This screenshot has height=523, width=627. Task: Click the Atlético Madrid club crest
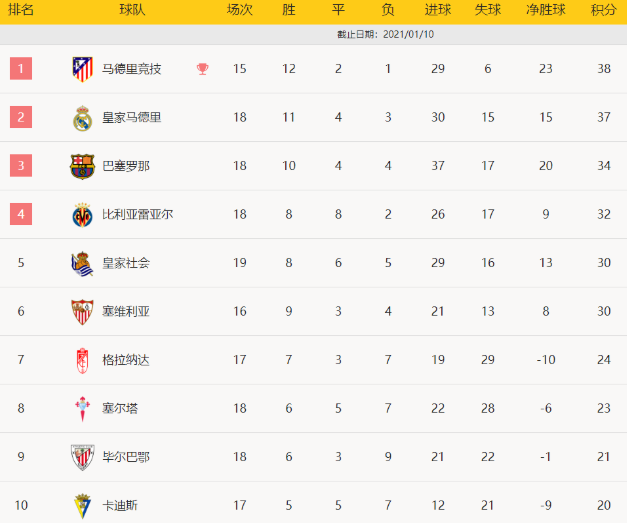[x=82, y=69]
